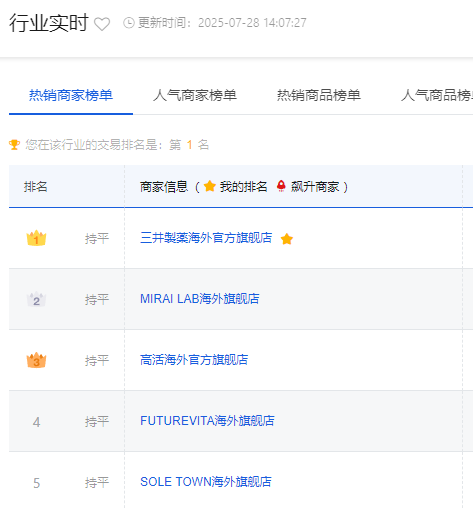
Task: Click the star 我的排名 legend icon
Action: tap(210, 186)
